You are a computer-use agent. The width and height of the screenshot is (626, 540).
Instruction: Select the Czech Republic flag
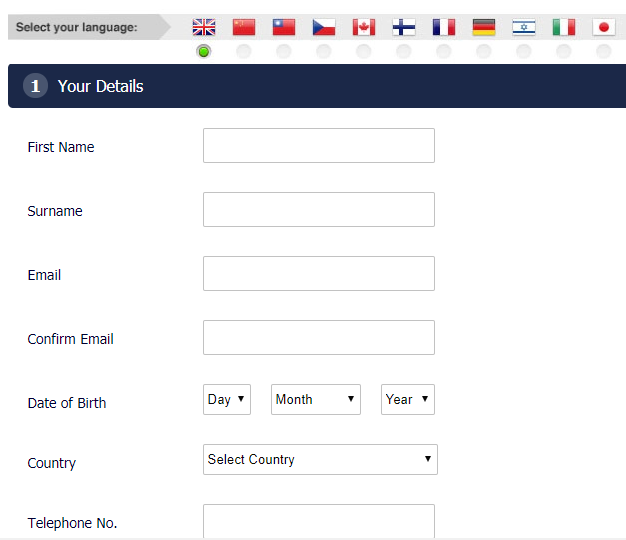(x=324, y=27)
